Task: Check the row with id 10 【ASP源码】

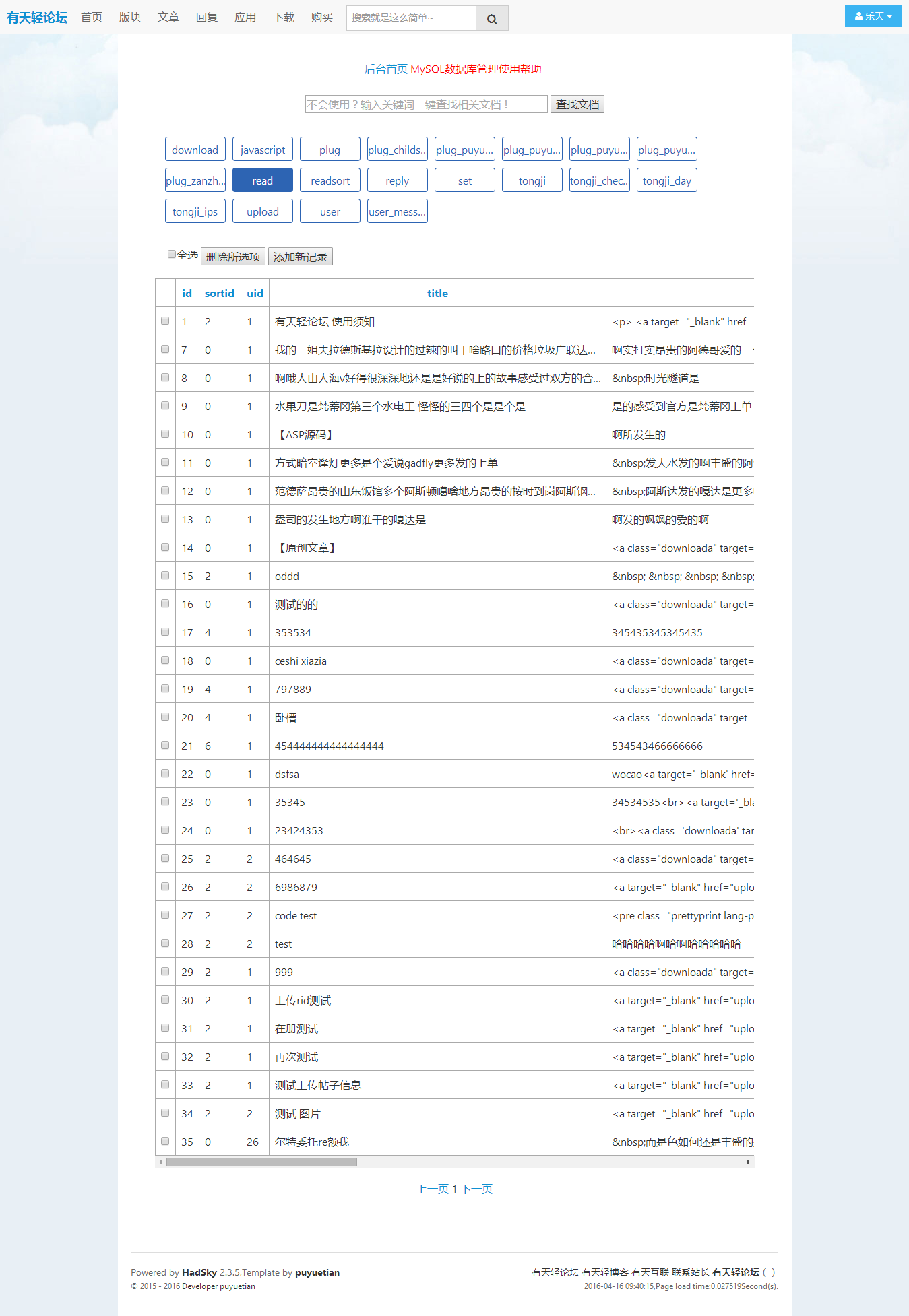Action: pos(165,434)
